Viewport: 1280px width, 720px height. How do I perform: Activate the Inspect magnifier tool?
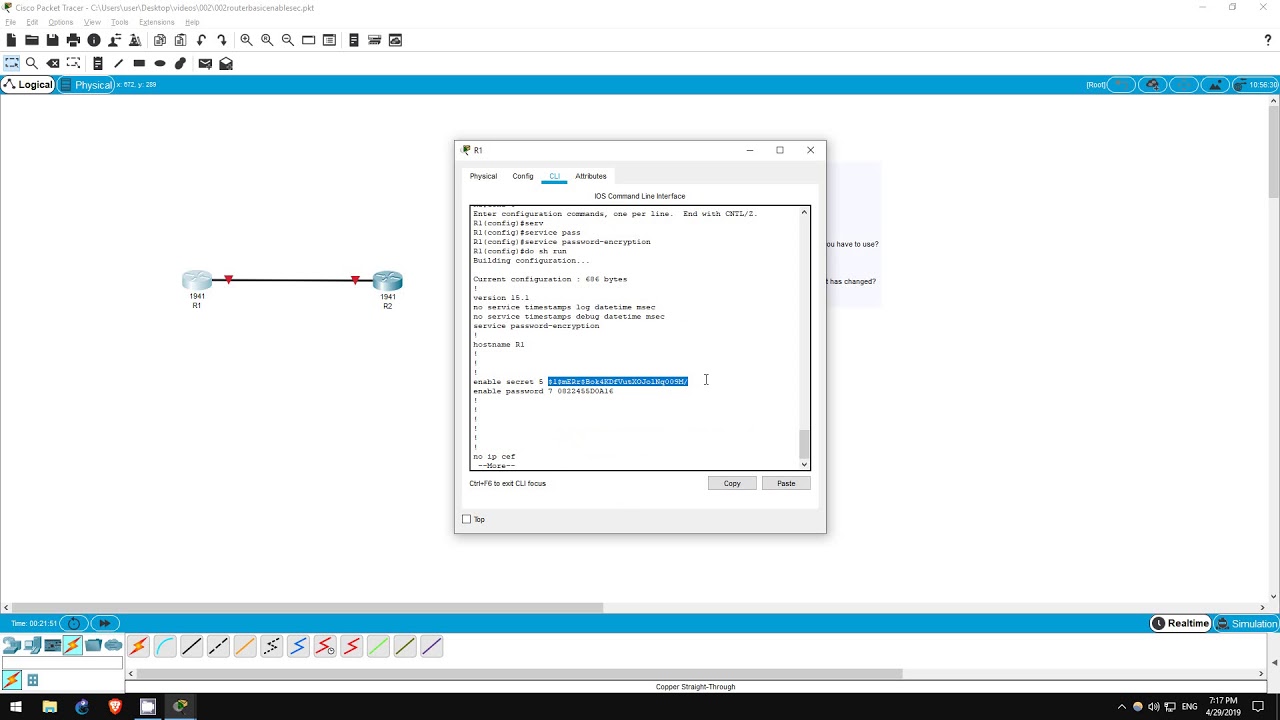32,63
